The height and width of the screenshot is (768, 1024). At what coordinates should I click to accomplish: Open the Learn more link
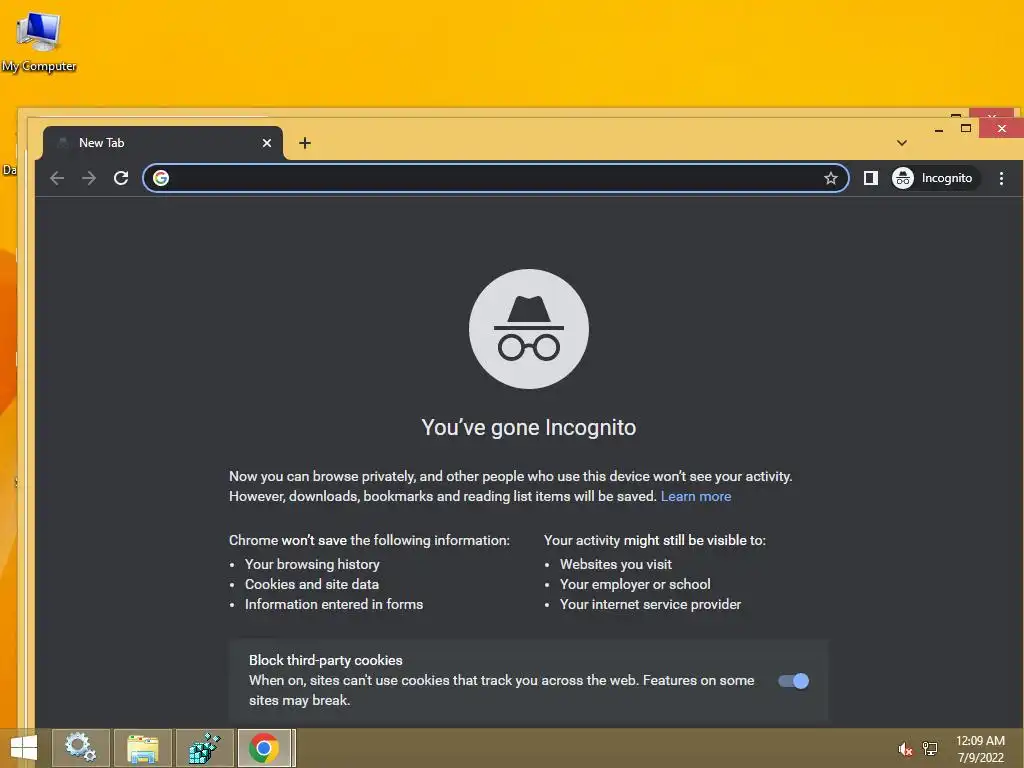pos(696,496)
